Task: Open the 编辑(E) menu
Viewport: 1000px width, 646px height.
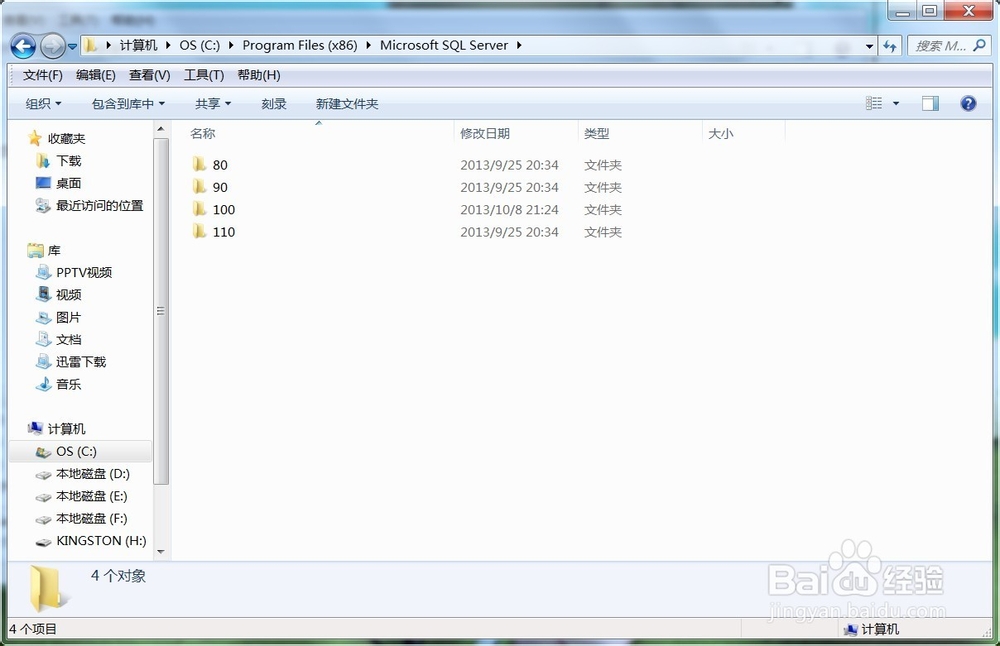Action: (x=96, y=75)
